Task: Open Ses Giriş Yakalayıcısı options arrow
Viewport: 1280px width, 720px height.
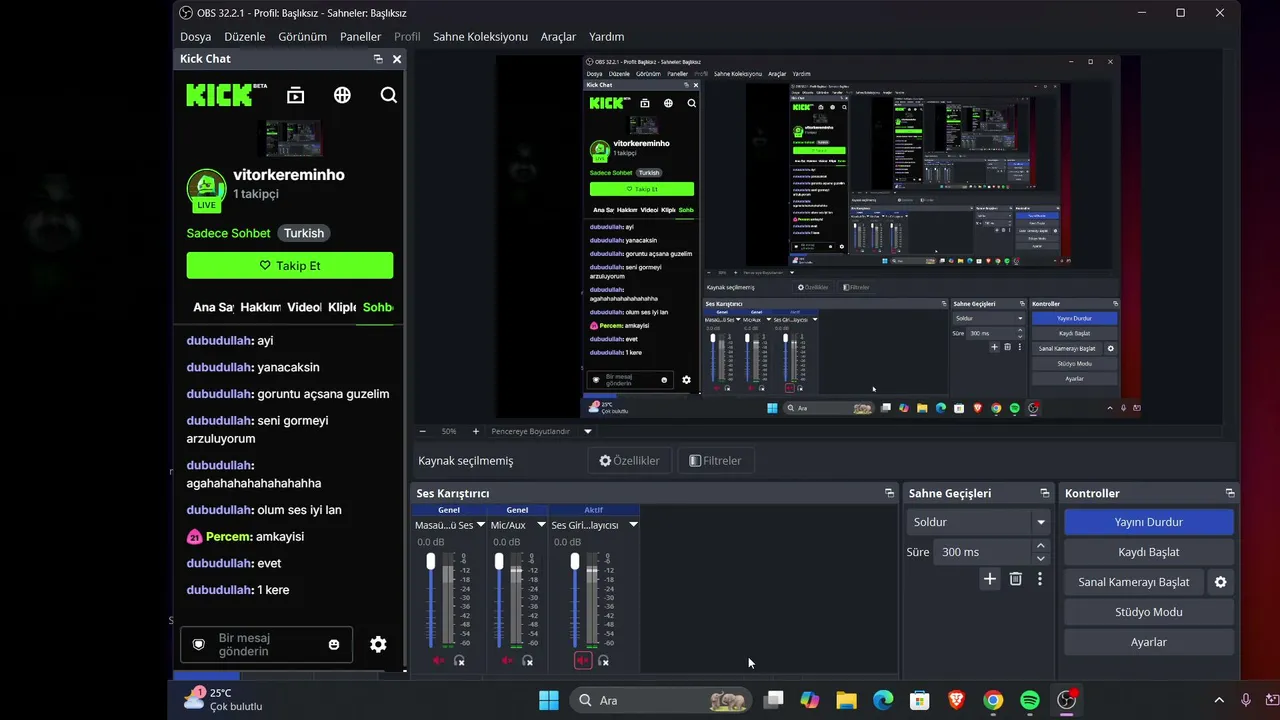Action: (633, 525)
